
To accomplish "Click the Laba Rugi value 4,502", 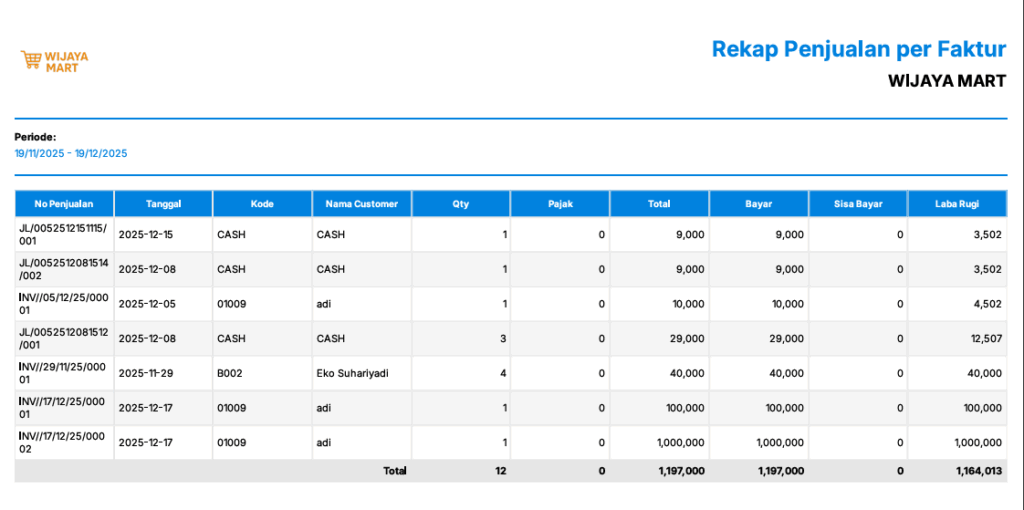I will (x=987, y=304).
